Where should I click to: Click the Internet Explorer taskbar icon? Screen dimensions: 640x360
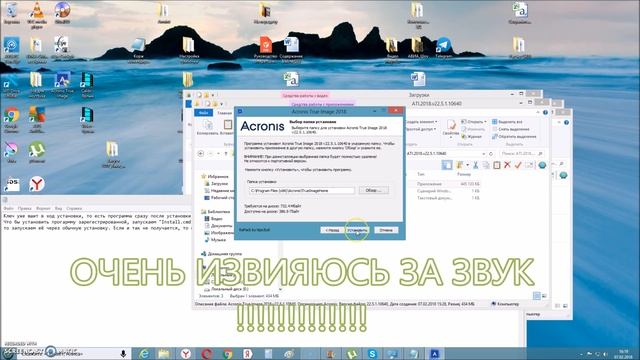click(x=144, y=353)
